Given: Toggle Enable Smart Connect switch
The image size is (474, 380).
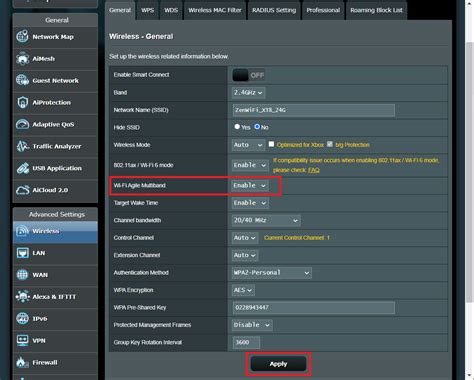Looking at the screenshot, I should coord(249,75).
